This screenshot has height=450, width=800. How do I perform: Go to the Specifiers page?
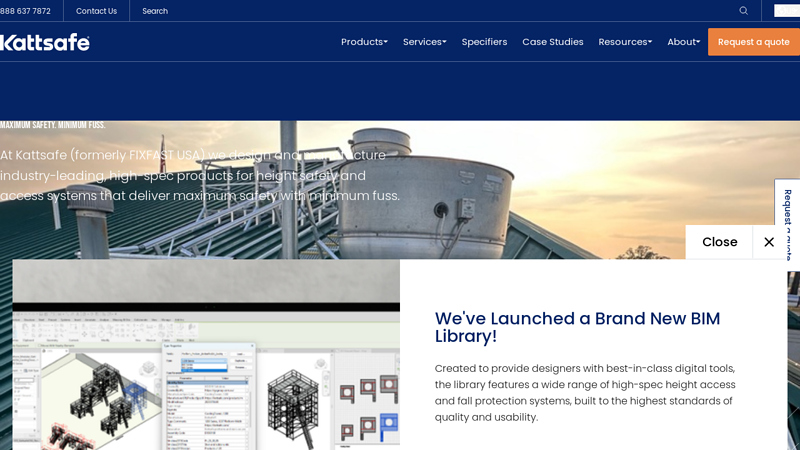(x=484, y=42)
